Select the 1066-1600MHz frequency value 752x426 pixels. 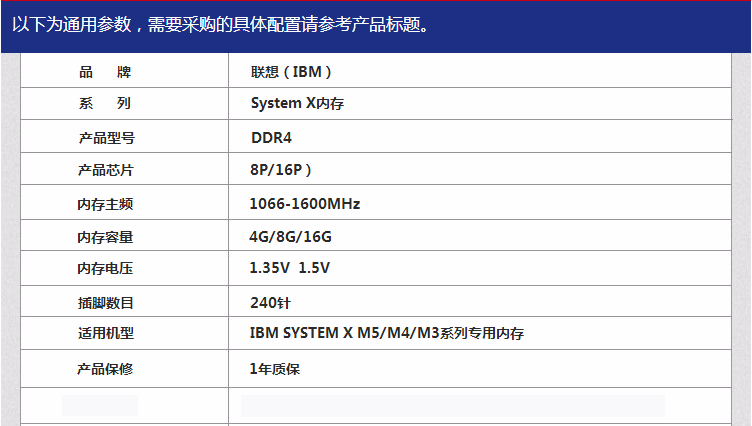point(304,204)
